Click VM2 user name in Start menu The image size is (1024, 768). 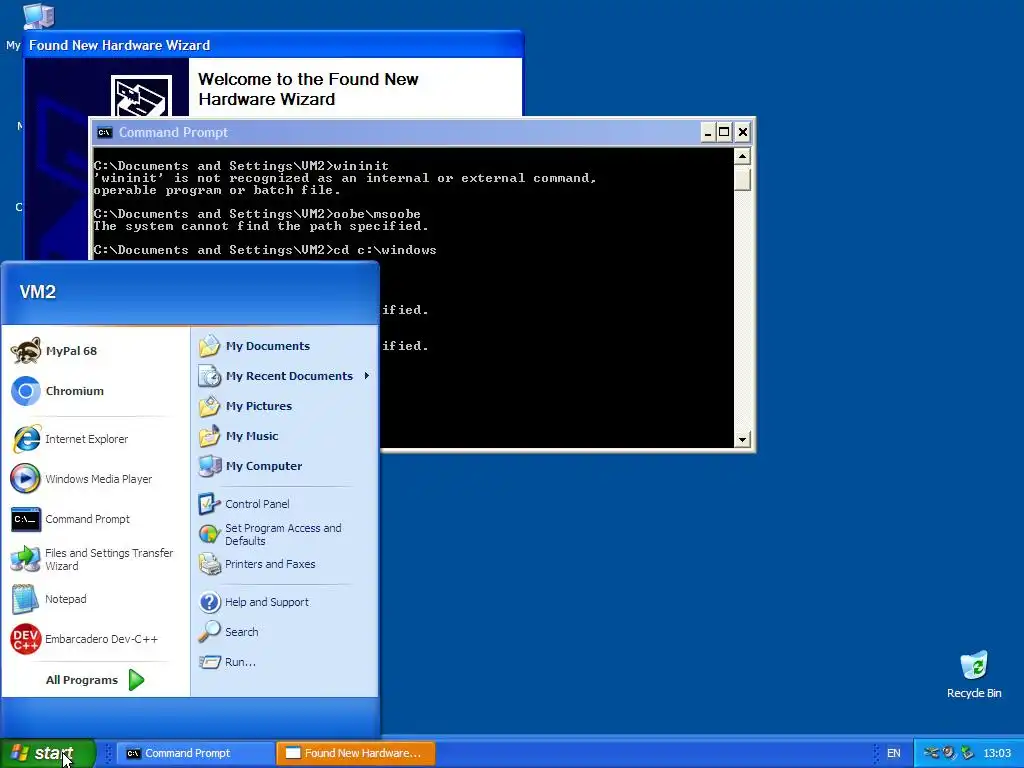[38, 291]
